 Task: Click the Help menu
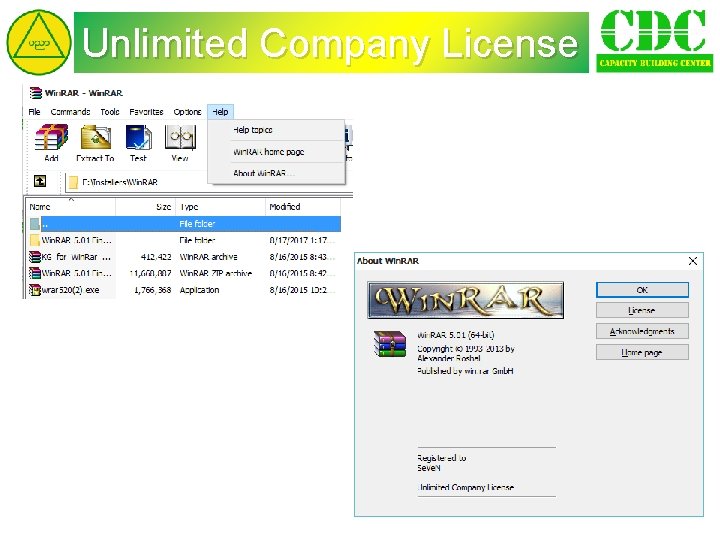220,112
